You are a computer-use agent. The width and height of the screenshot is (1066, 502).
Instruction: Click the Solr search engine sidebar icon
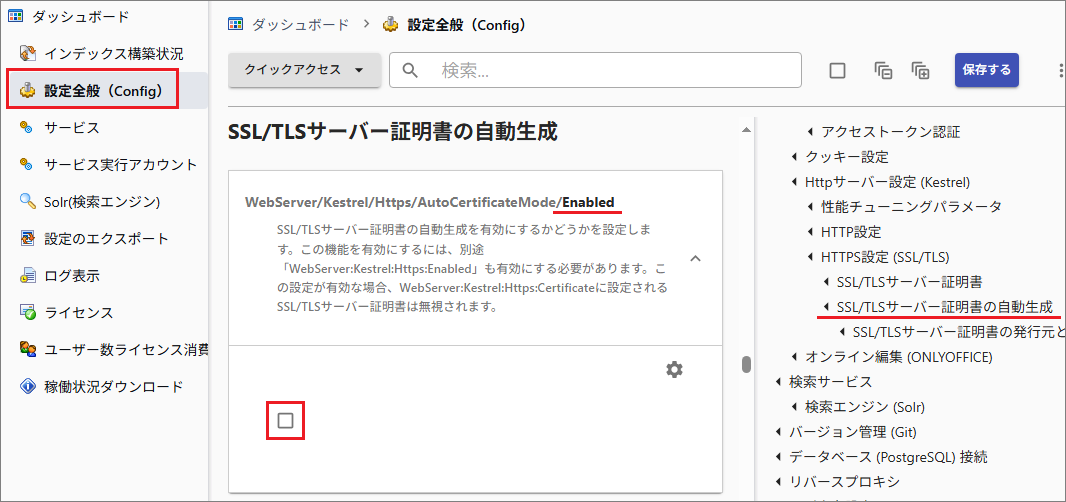point(28,202)
